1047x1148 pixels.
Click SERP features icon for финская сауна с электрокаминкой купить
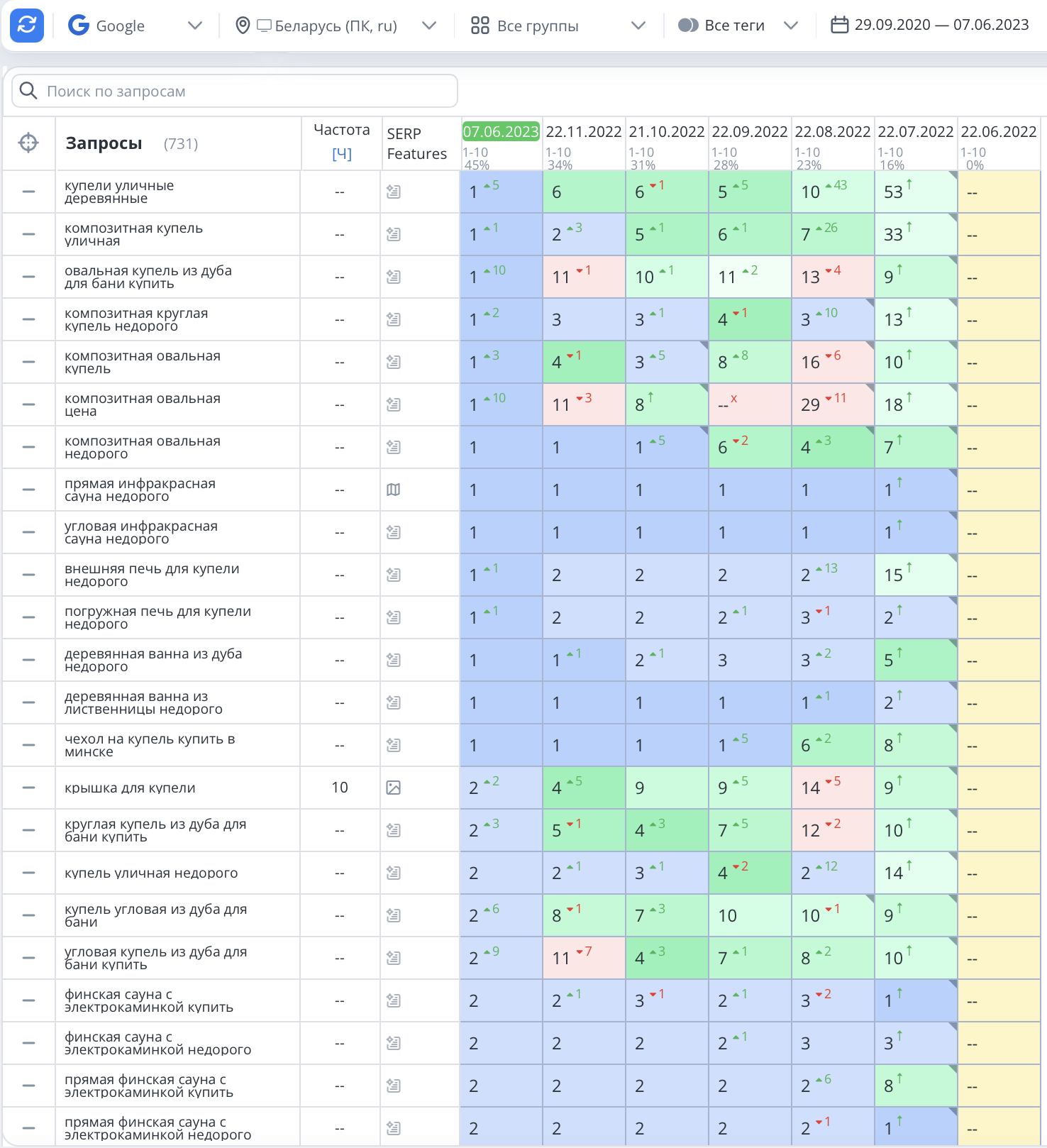click(x=394, y=1000)
